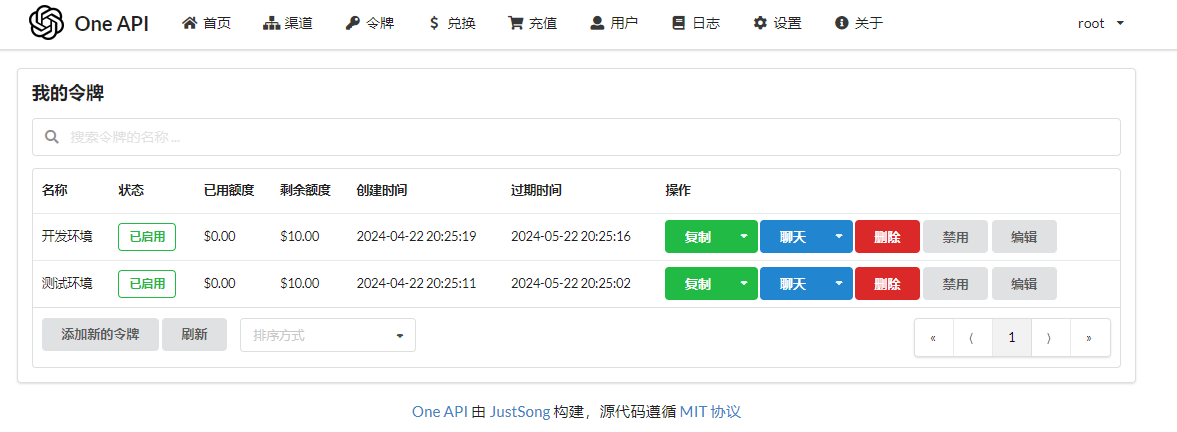The width and height of the screenshot is (1177, 432).
Task: Click the 刷新 refresh button
Action: [194, 334]
